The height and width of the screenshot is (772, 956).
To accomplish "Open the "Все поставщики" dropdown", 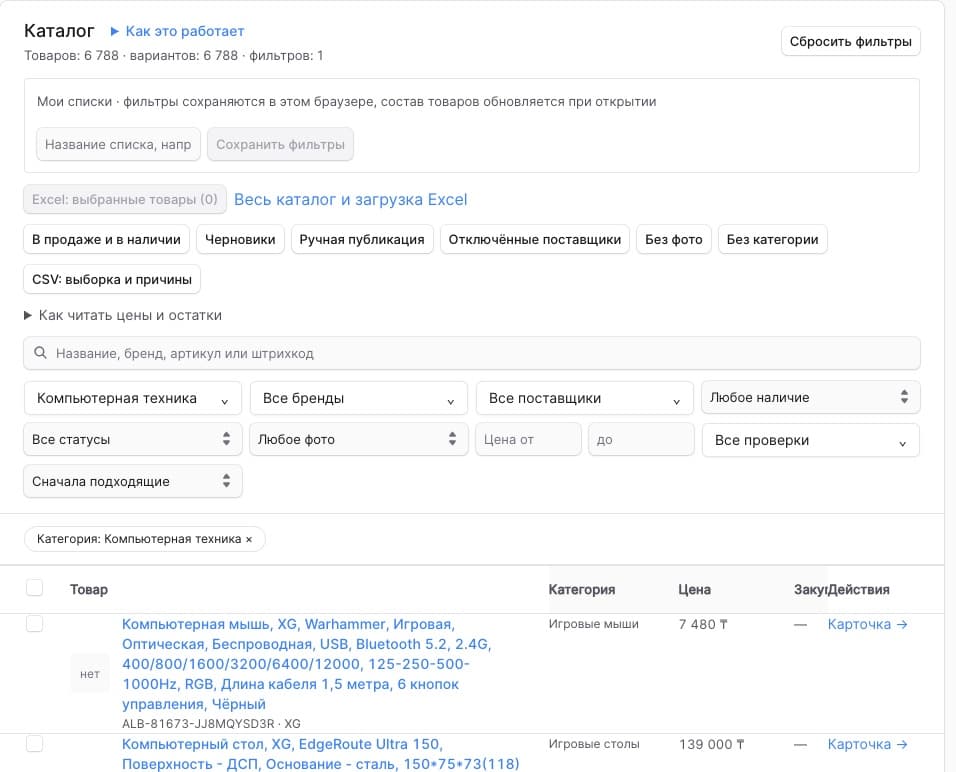I will [x=585, y=398].
